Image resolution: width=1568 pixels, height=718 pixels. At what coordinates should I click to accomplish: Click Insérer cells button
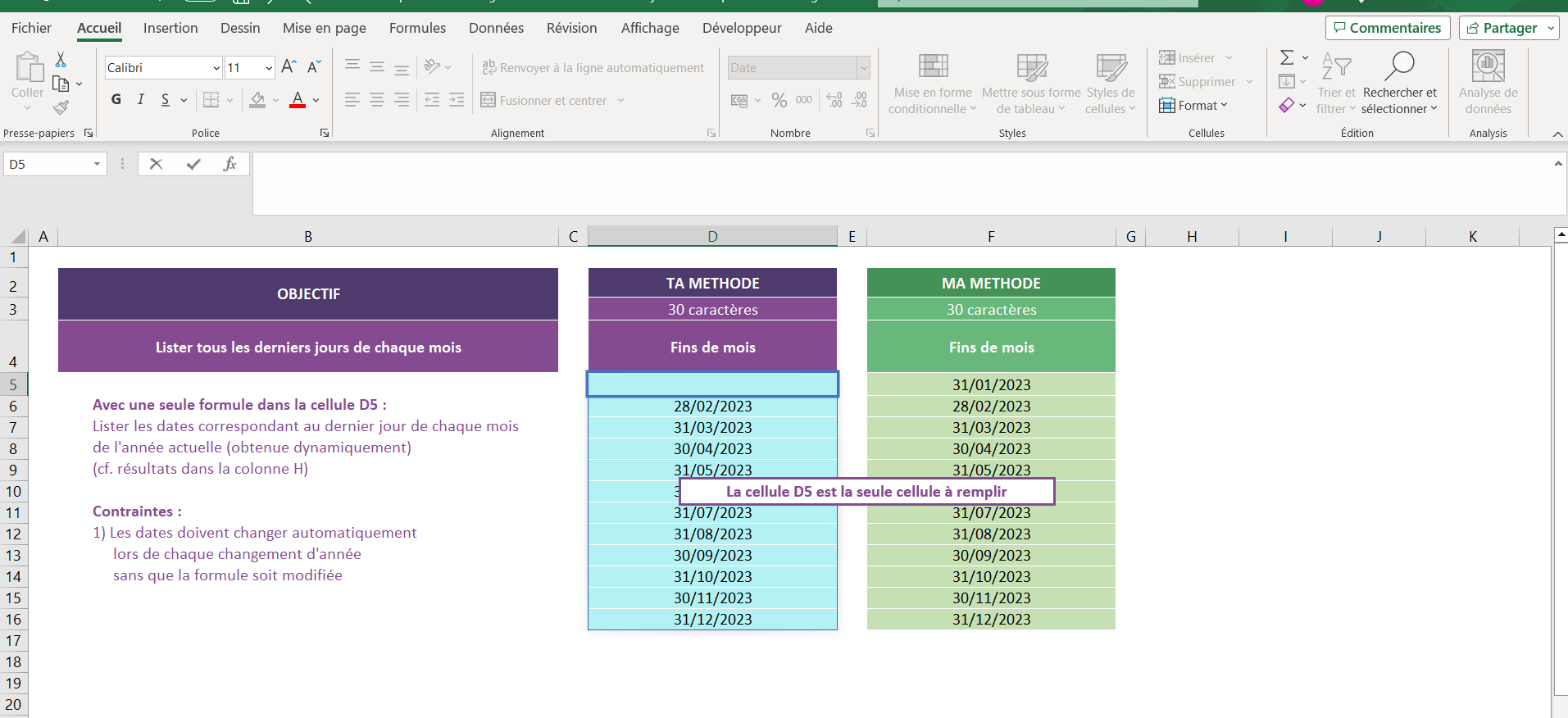1188,57
